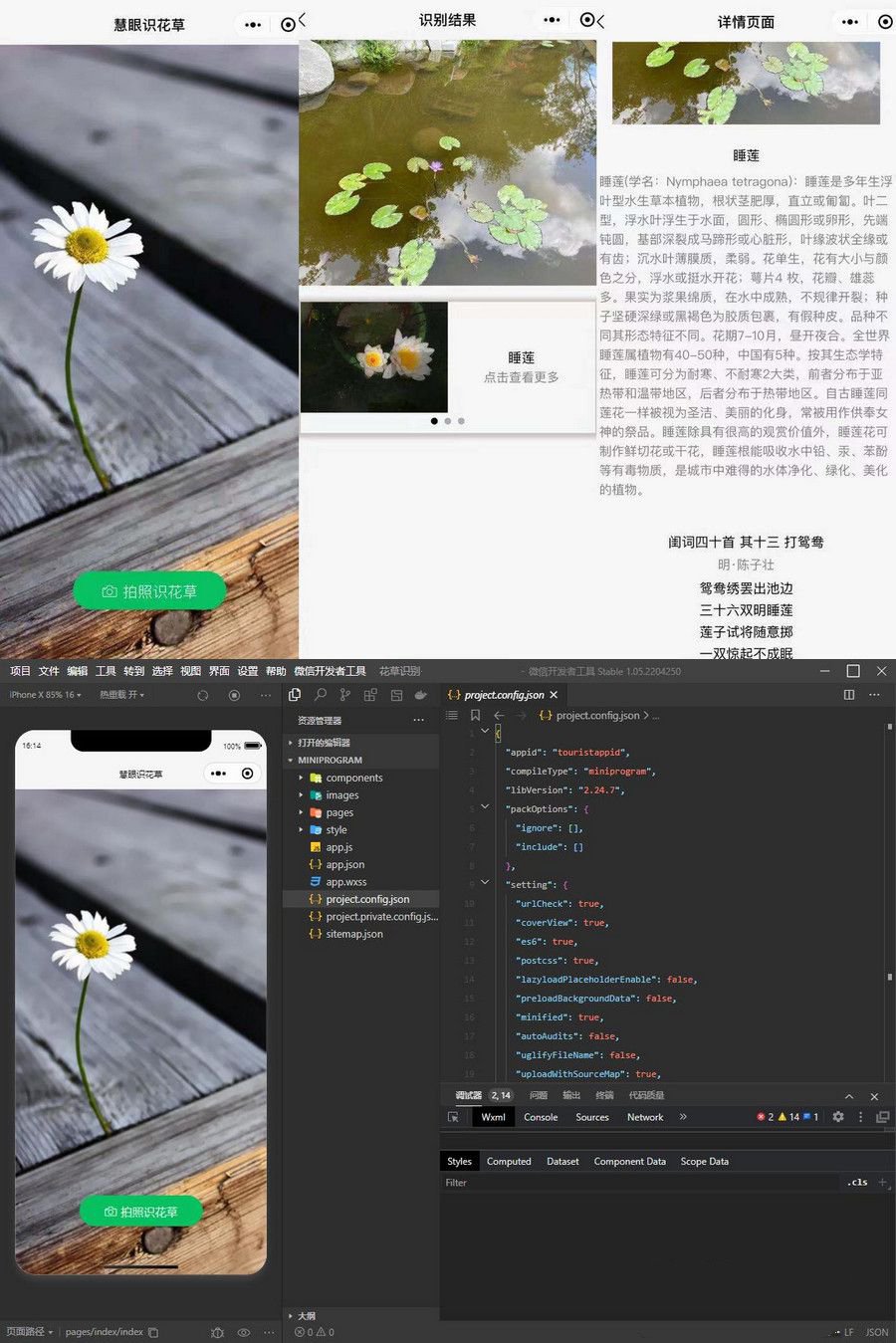This screenshot has width=896, height=1343.
Task: Click the split editor icon at top right
Action: pyautogui.click(x=848, y=694)
